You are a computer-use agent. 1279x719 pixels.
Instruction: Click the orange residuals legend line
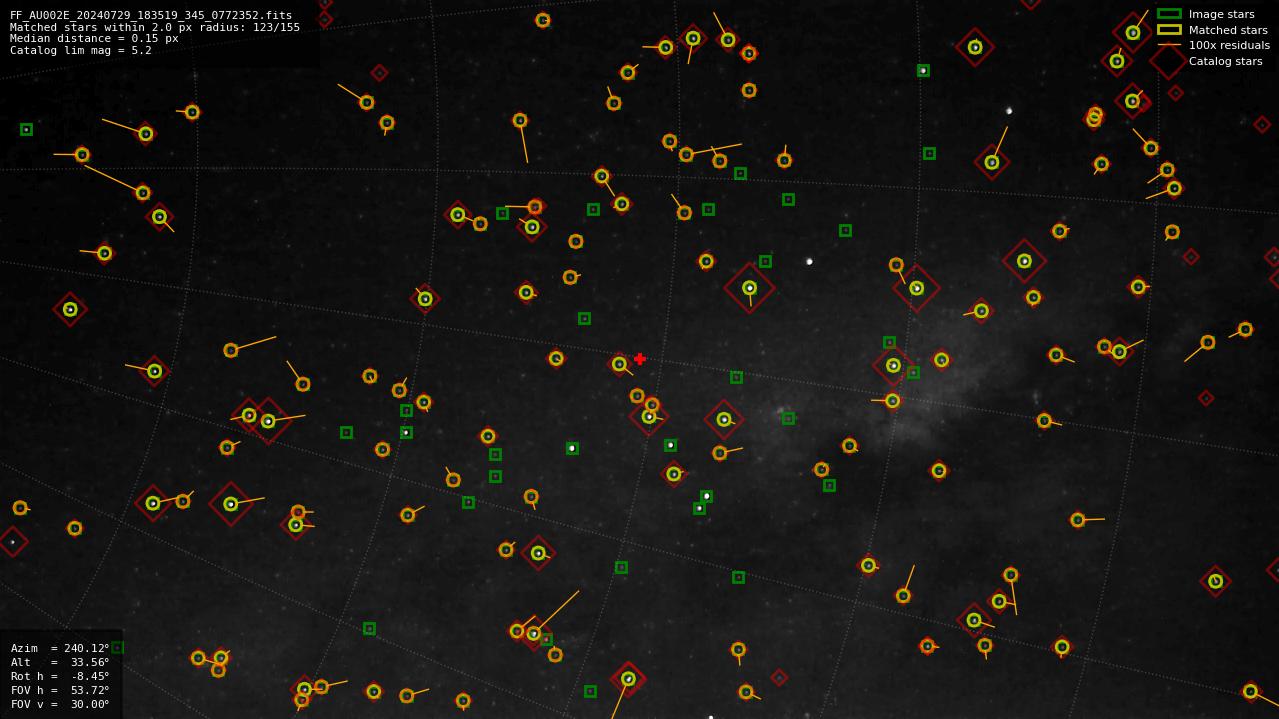pyautogui.click(x=1169, y=45)
